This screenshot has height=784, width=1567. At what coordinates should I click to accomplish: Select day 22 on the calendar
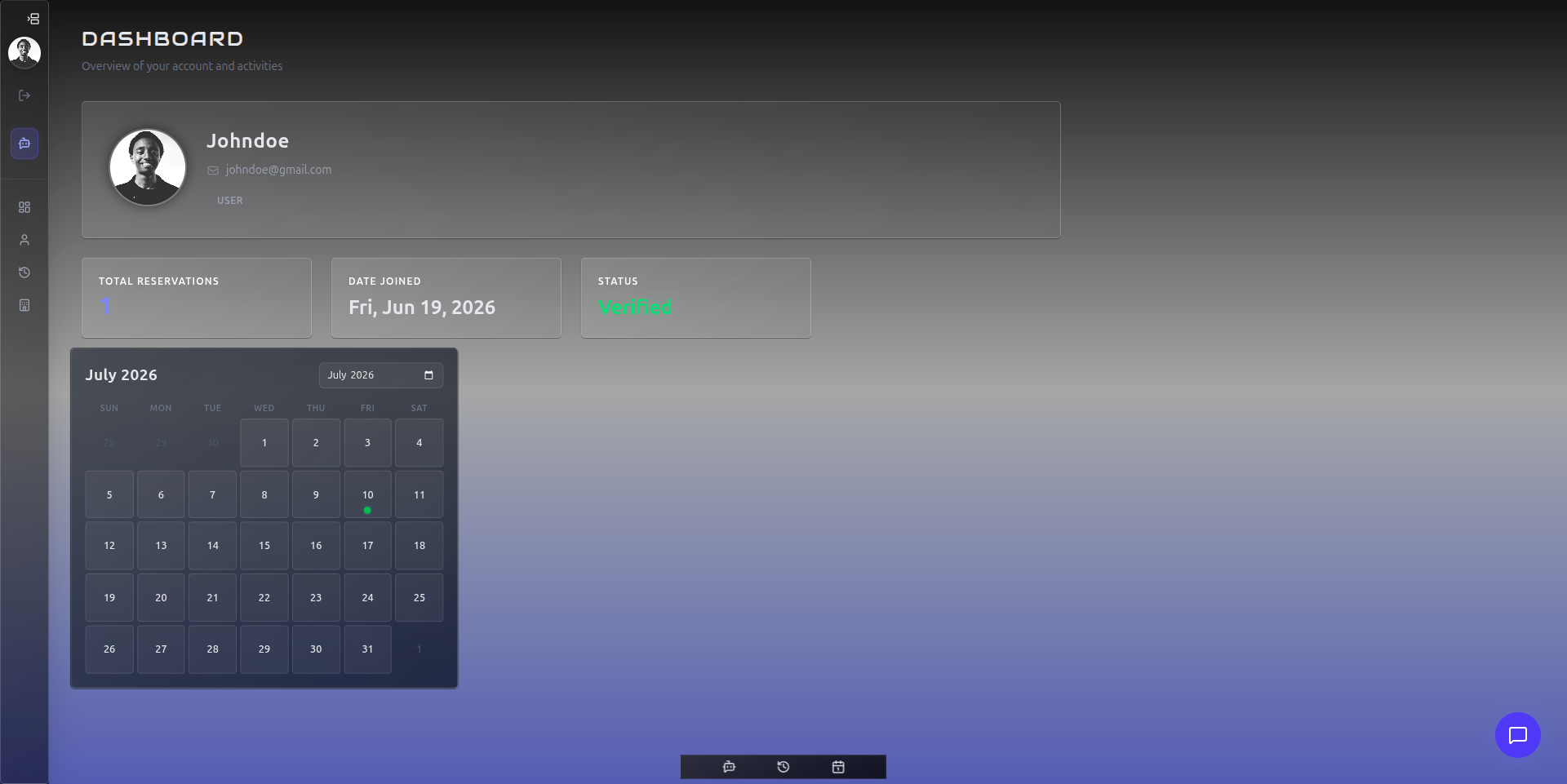(x=264, y=598)
